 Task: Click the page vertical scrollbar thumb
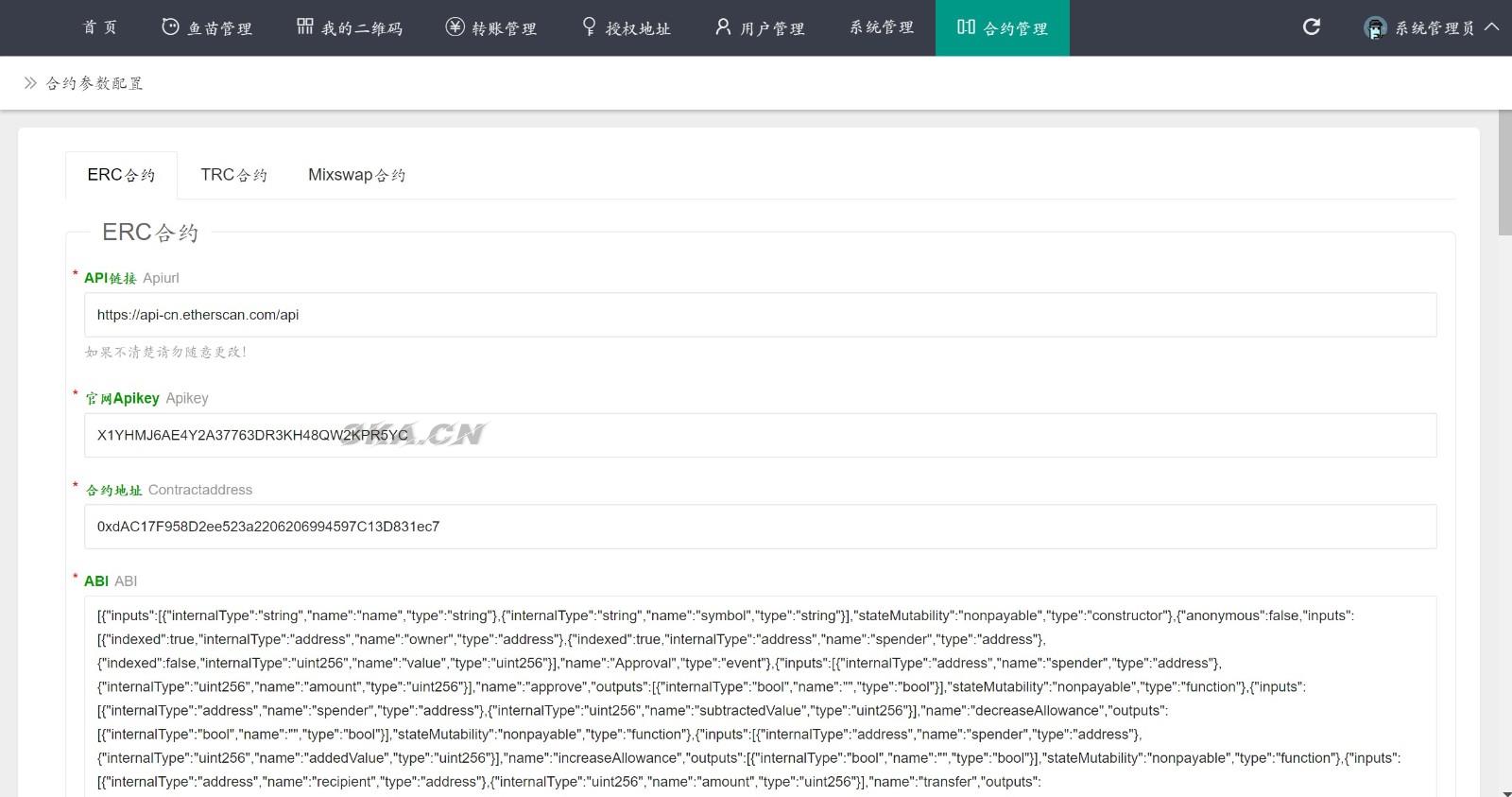point(1504,172)
